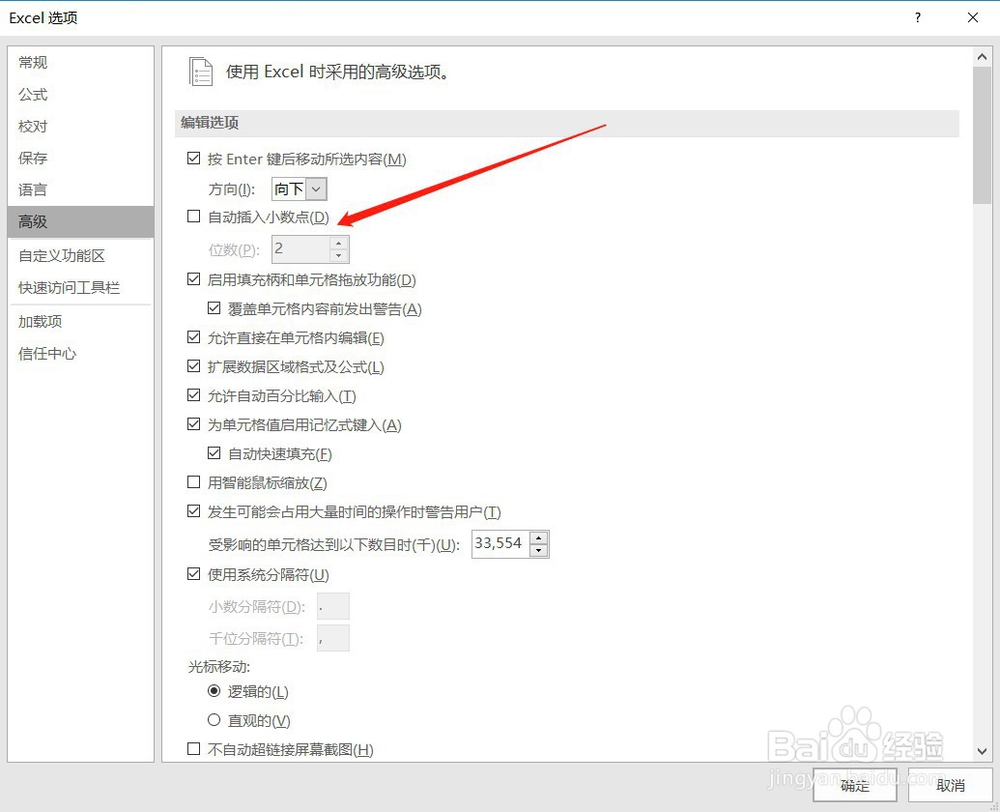Toggle 为单元格值启用记忆式键入 checkbox
The height and width of the screenshot is (812, 1000).
[194, 424]
